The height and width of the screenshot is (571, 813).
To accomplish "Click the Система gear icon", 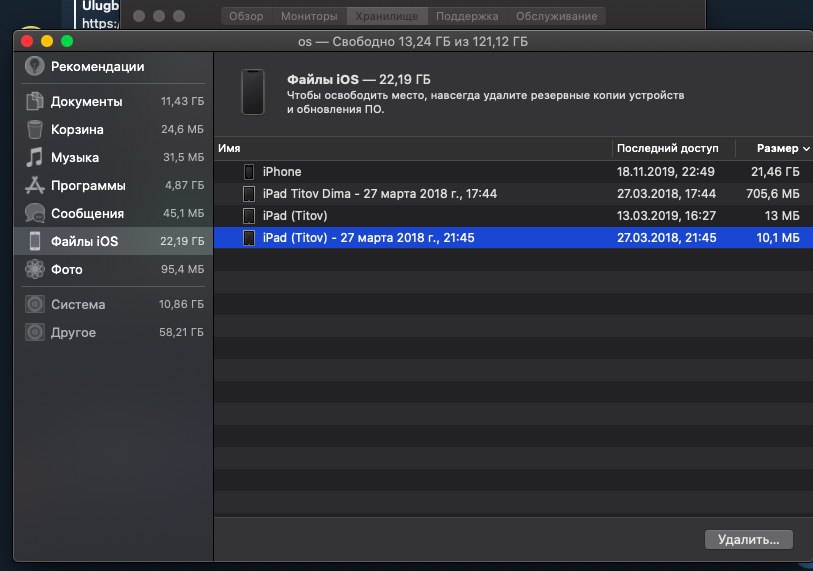I will [x=35, y=304].
